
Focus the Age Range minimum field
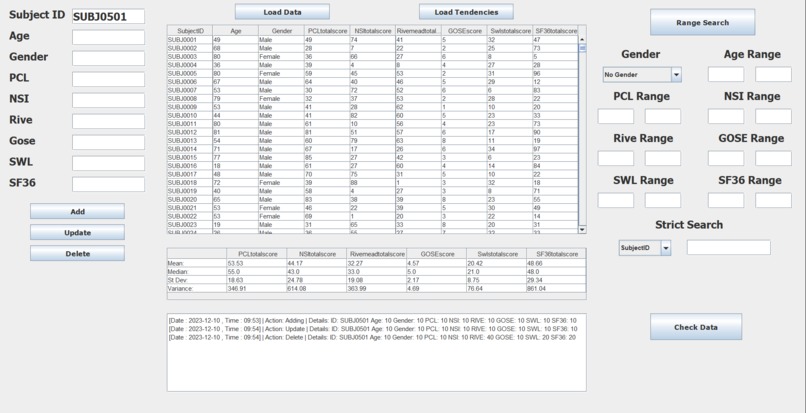click(726, 74)
